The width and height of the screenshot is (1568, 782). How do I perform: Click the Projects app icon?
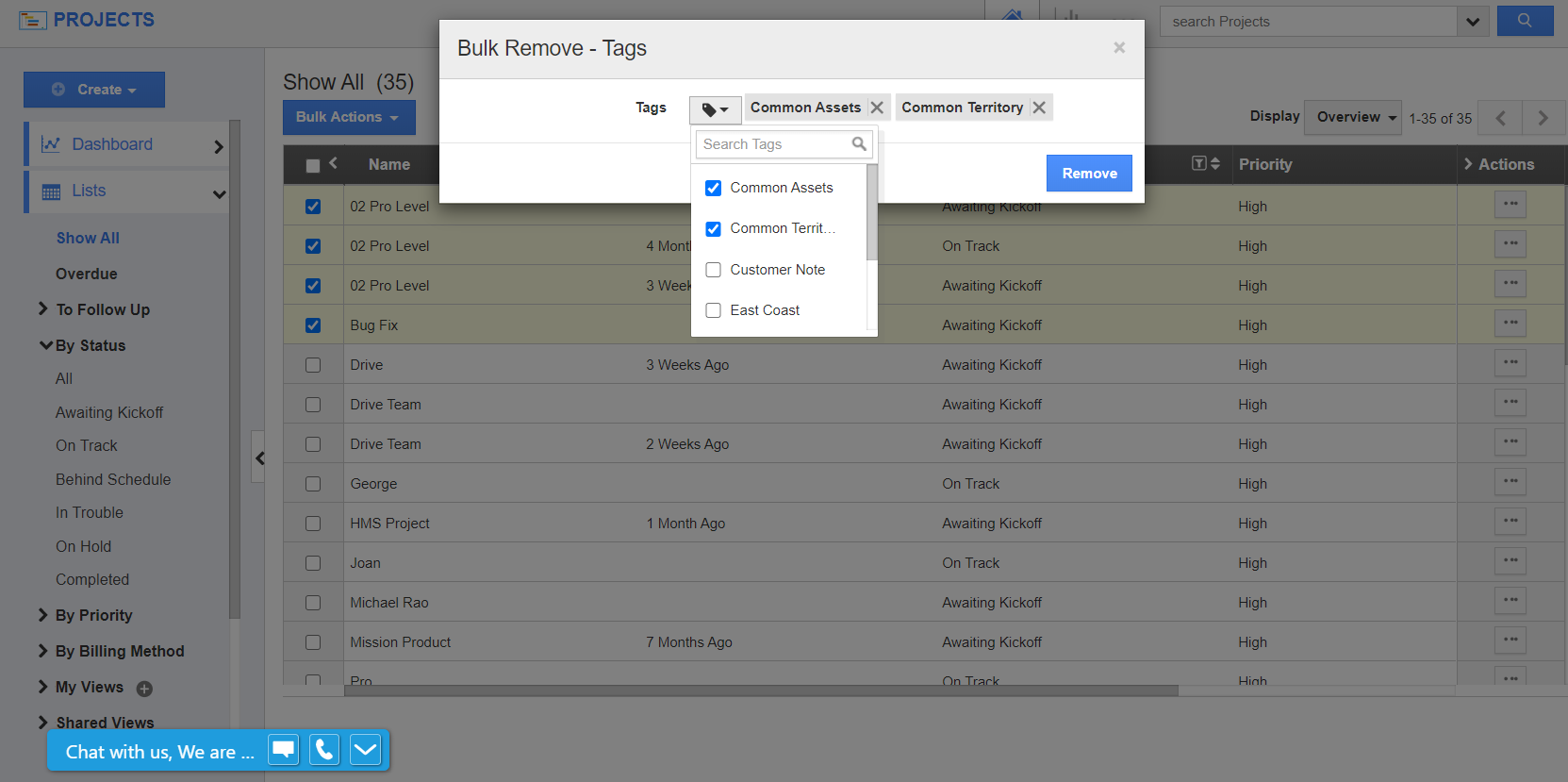coord(33,20)
